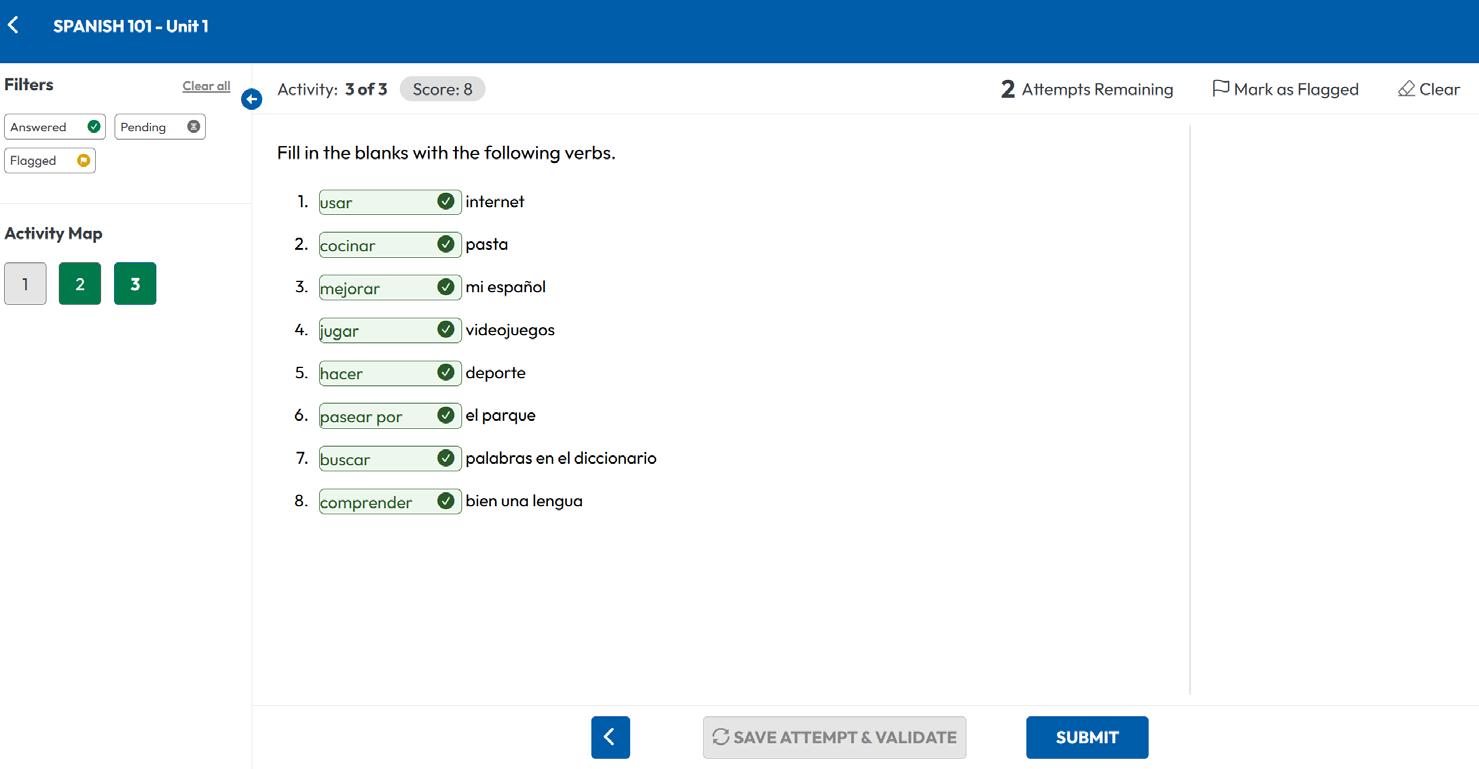Image resolution: width=1479 pixels, height=769 pixels.
Task: Collapse the sidebar with the blue arrow
Action: pyautogui.click(x=252, y=99)
